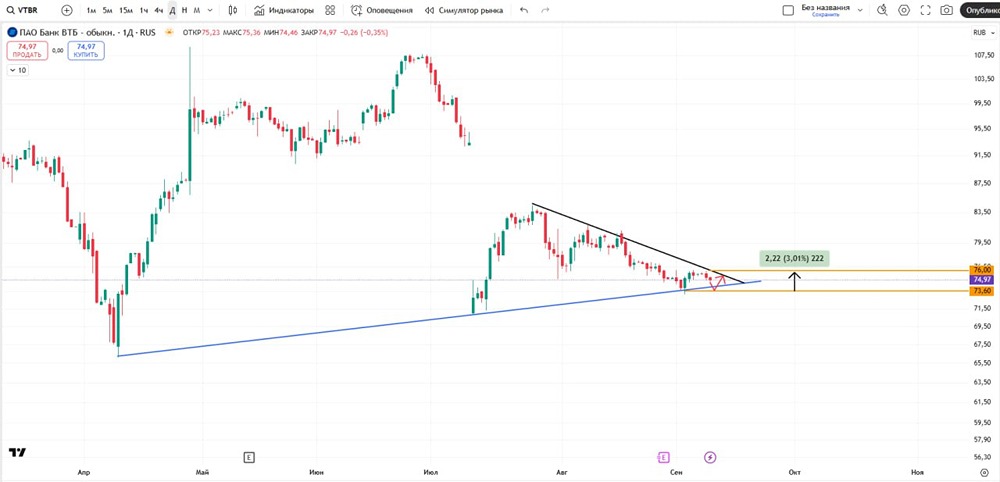
Task: Click the 74,97 current price label
Action: (981, 280)
